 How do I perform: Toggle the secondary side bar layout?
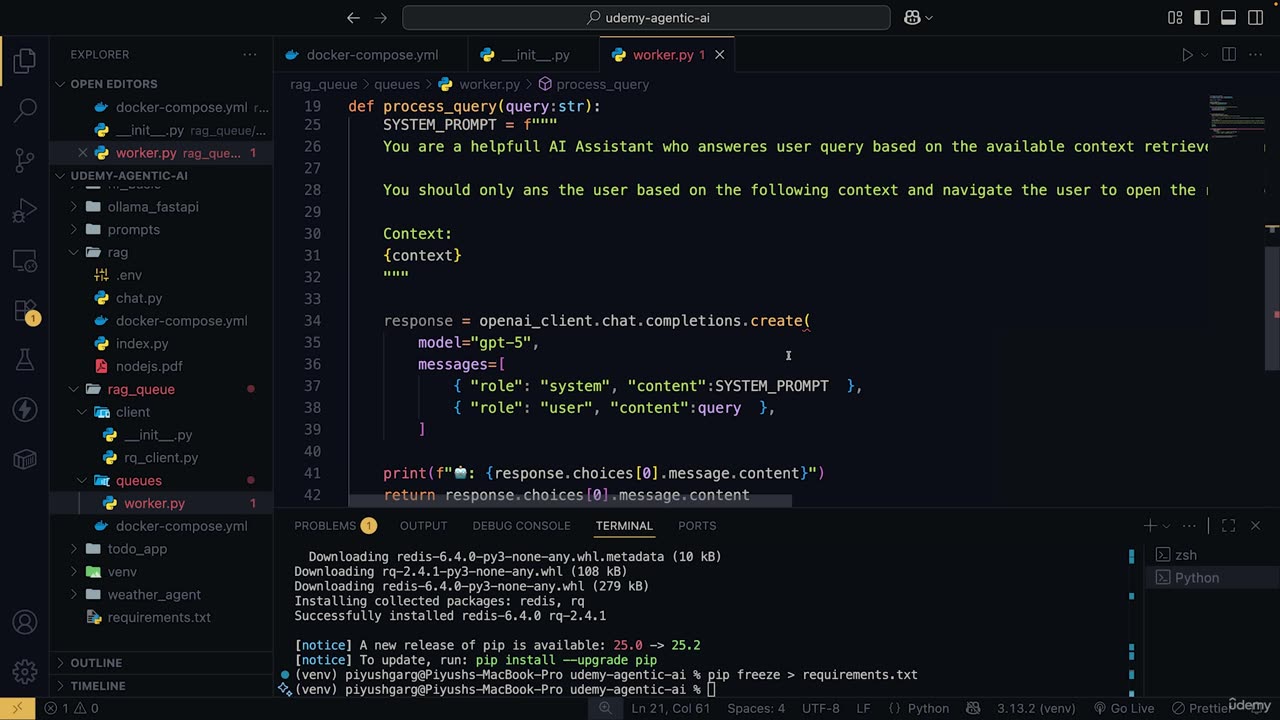click(x=1255, y=17)
